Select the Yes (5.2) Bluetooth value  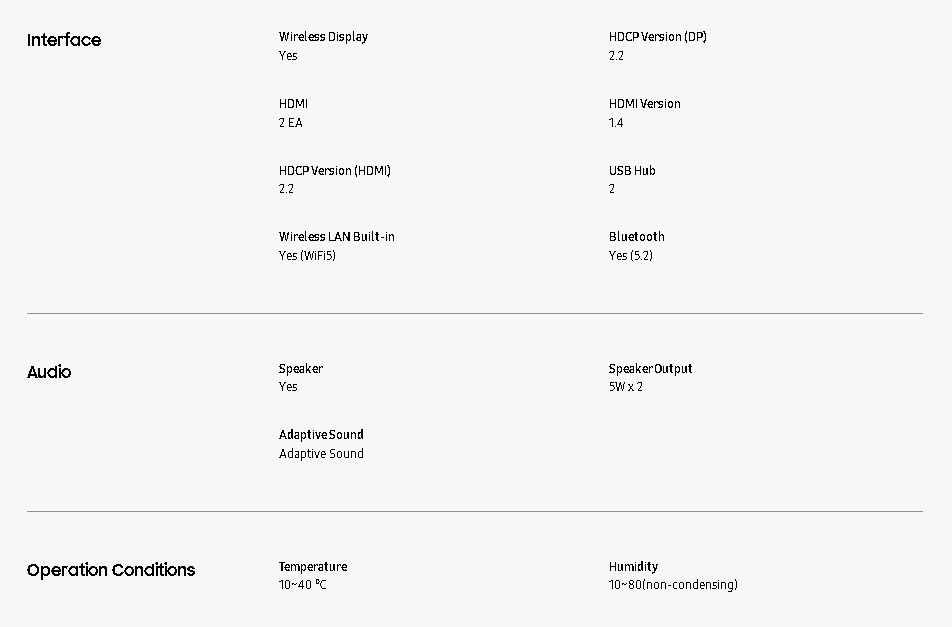(x=630, y=256)
